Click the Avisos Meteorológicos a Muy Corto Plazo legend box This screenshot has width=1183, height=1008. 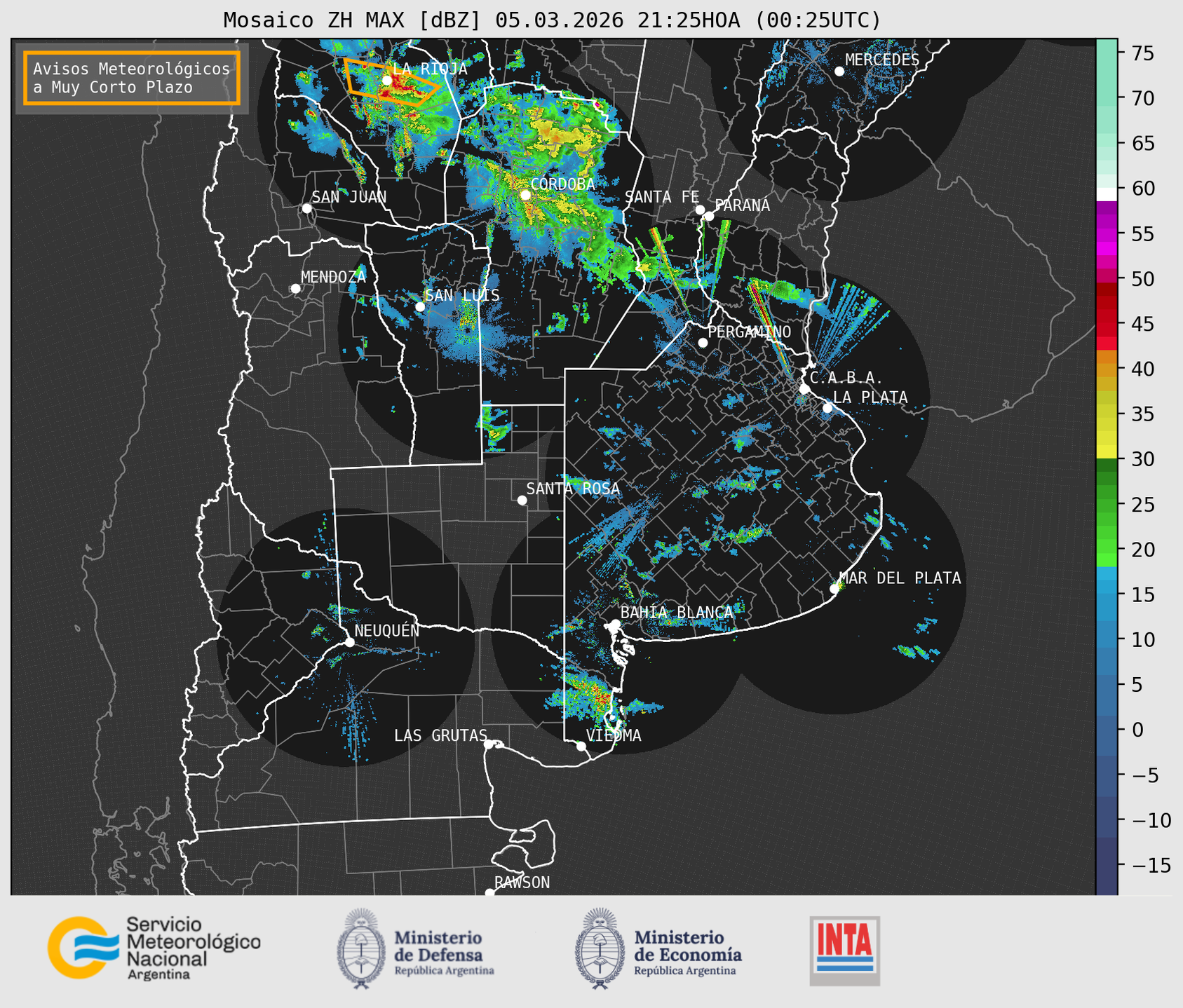(132, 78)
